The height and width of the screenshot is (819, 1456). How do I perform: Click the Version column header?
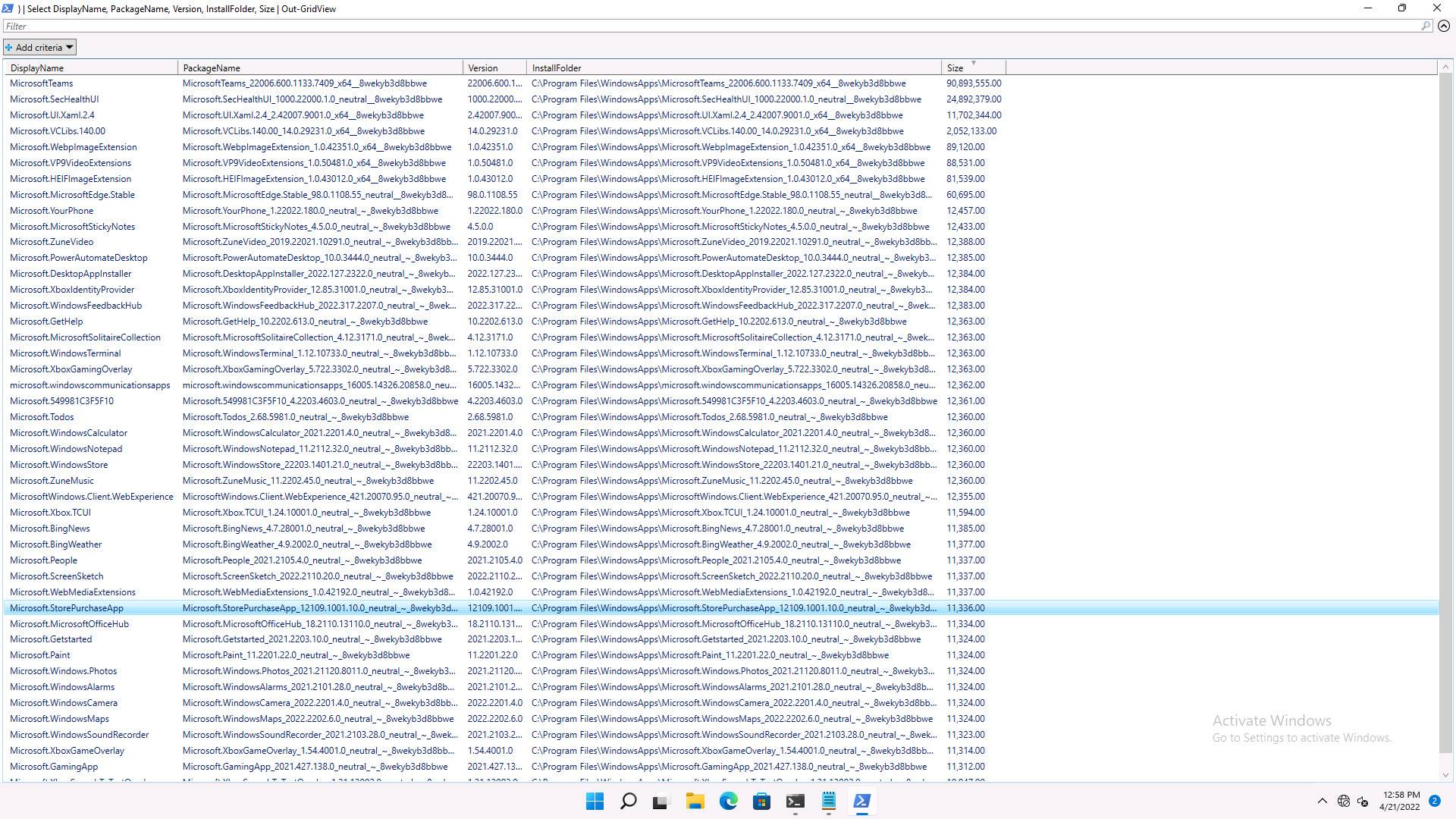coord(493,67)
